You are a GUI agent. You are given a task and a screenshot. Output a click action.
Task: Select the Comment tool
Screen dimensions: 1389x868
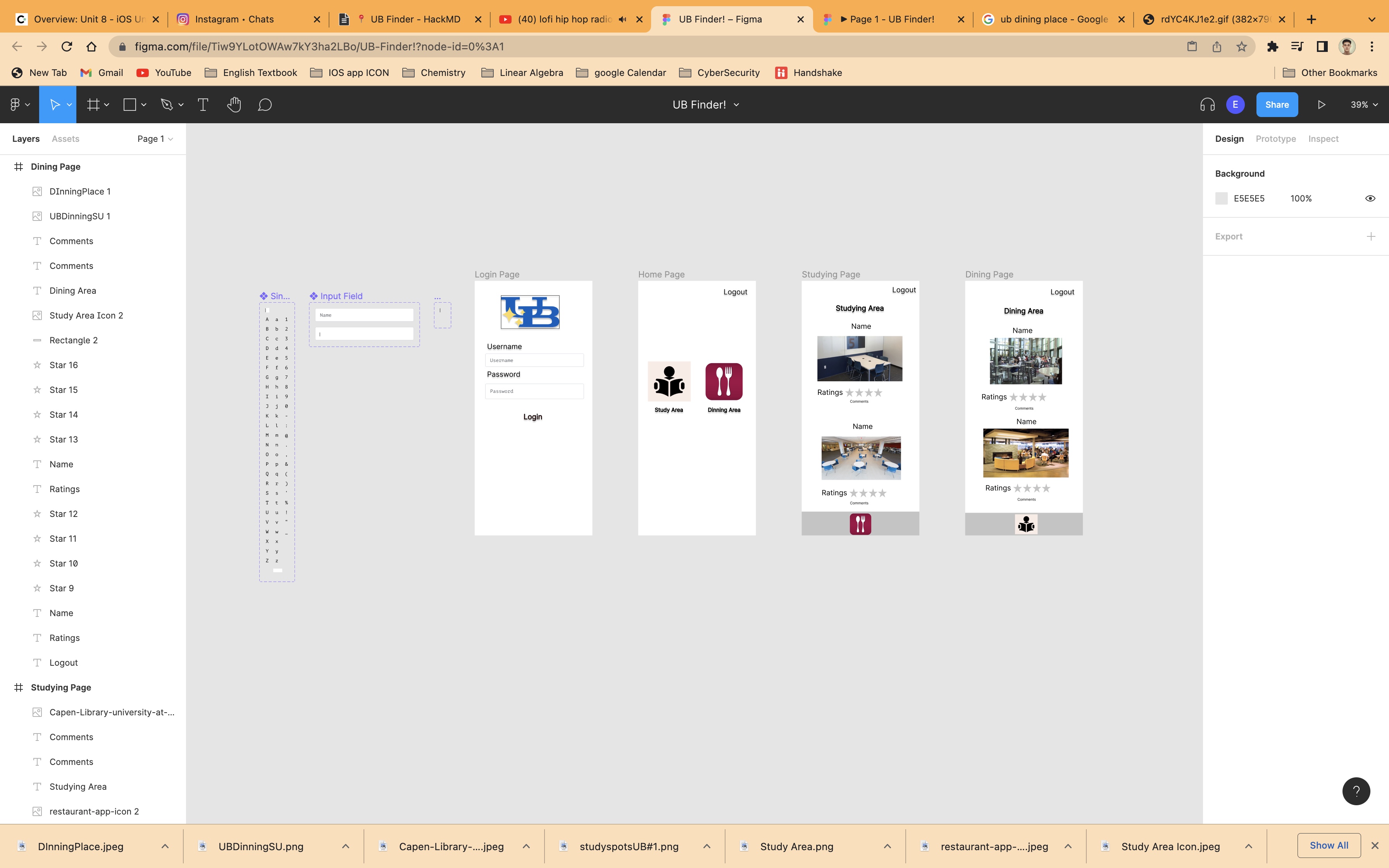click(265, 105)
